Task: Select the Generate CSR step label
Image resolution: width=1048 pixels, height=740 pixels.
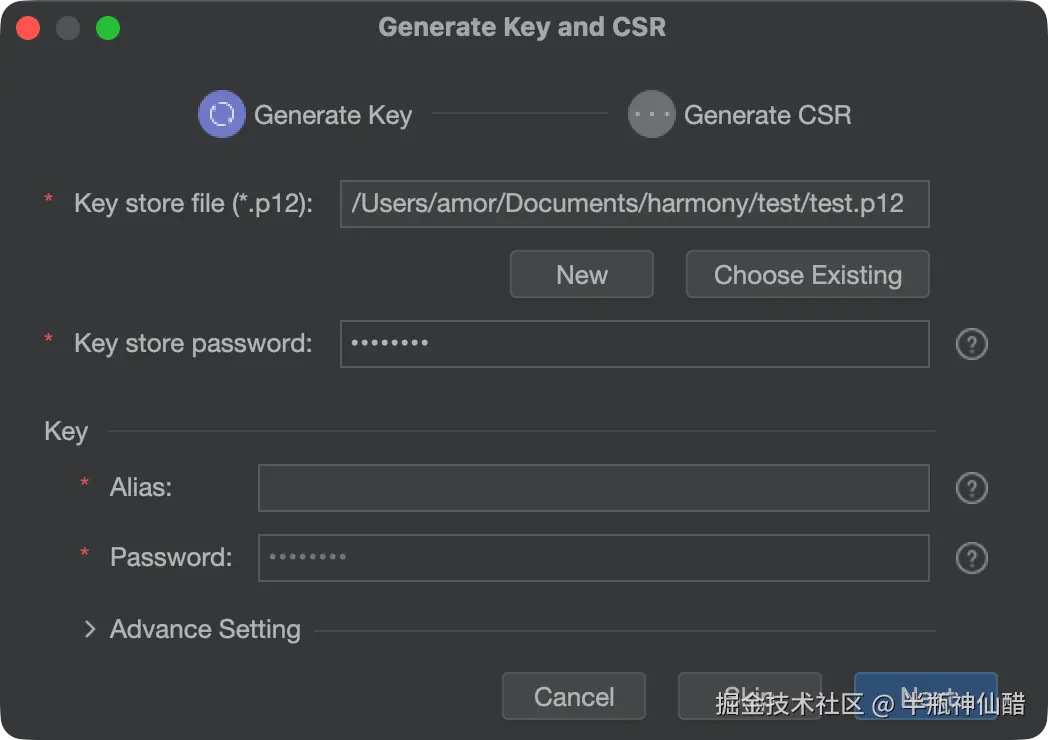Action: (767, 115)
